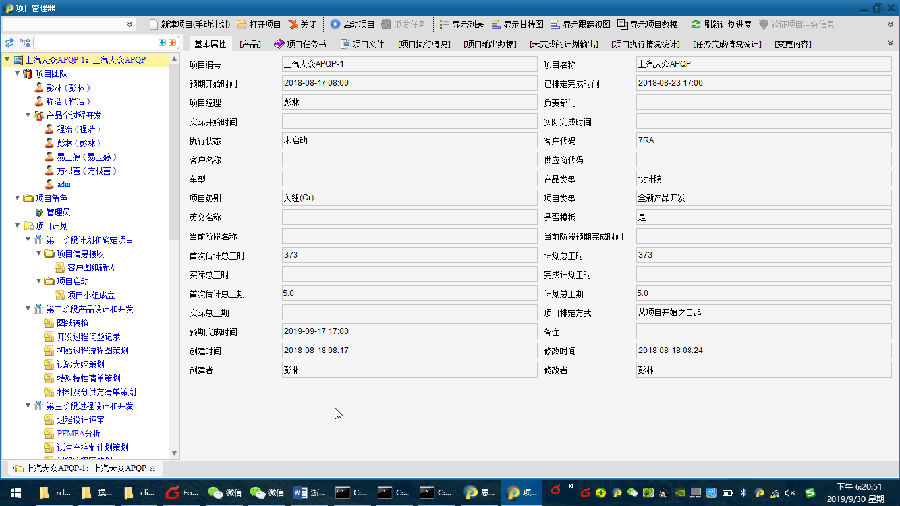
Task: Close the bottom document tab with X
Action: click(x=152, y=468)
